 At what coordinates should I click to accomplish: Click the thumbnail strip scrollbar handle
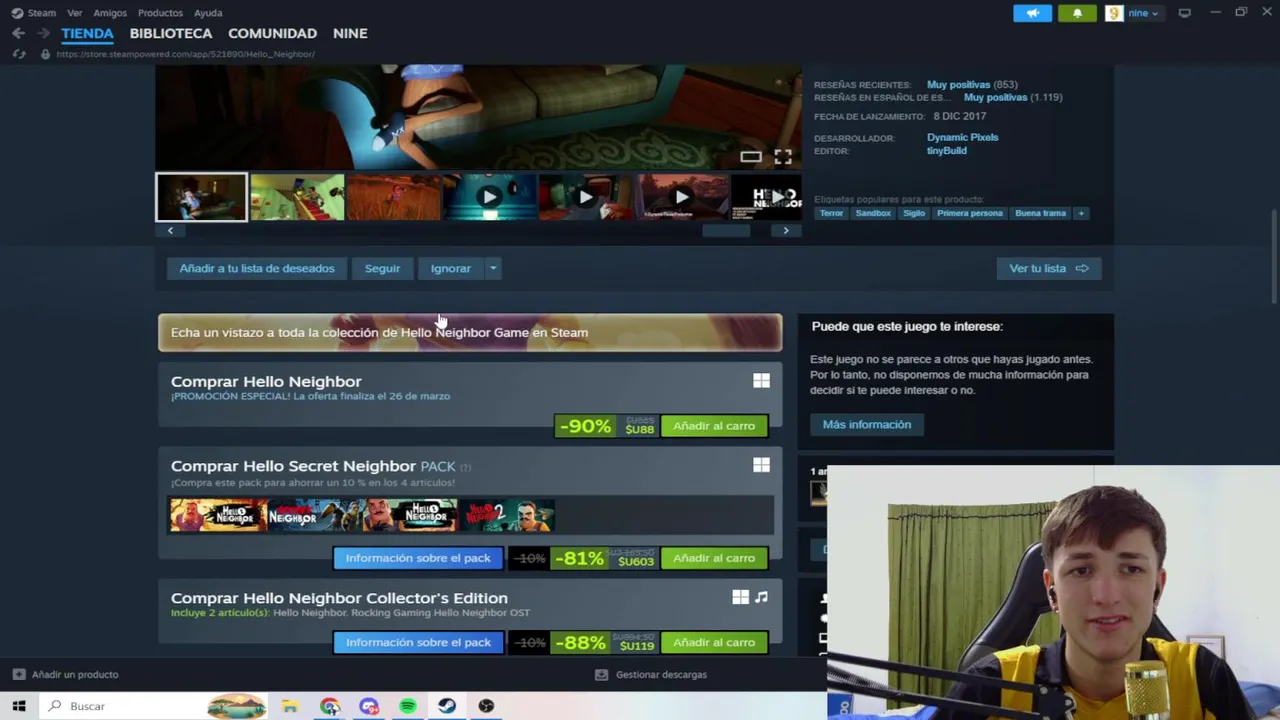tap(726, 230)
